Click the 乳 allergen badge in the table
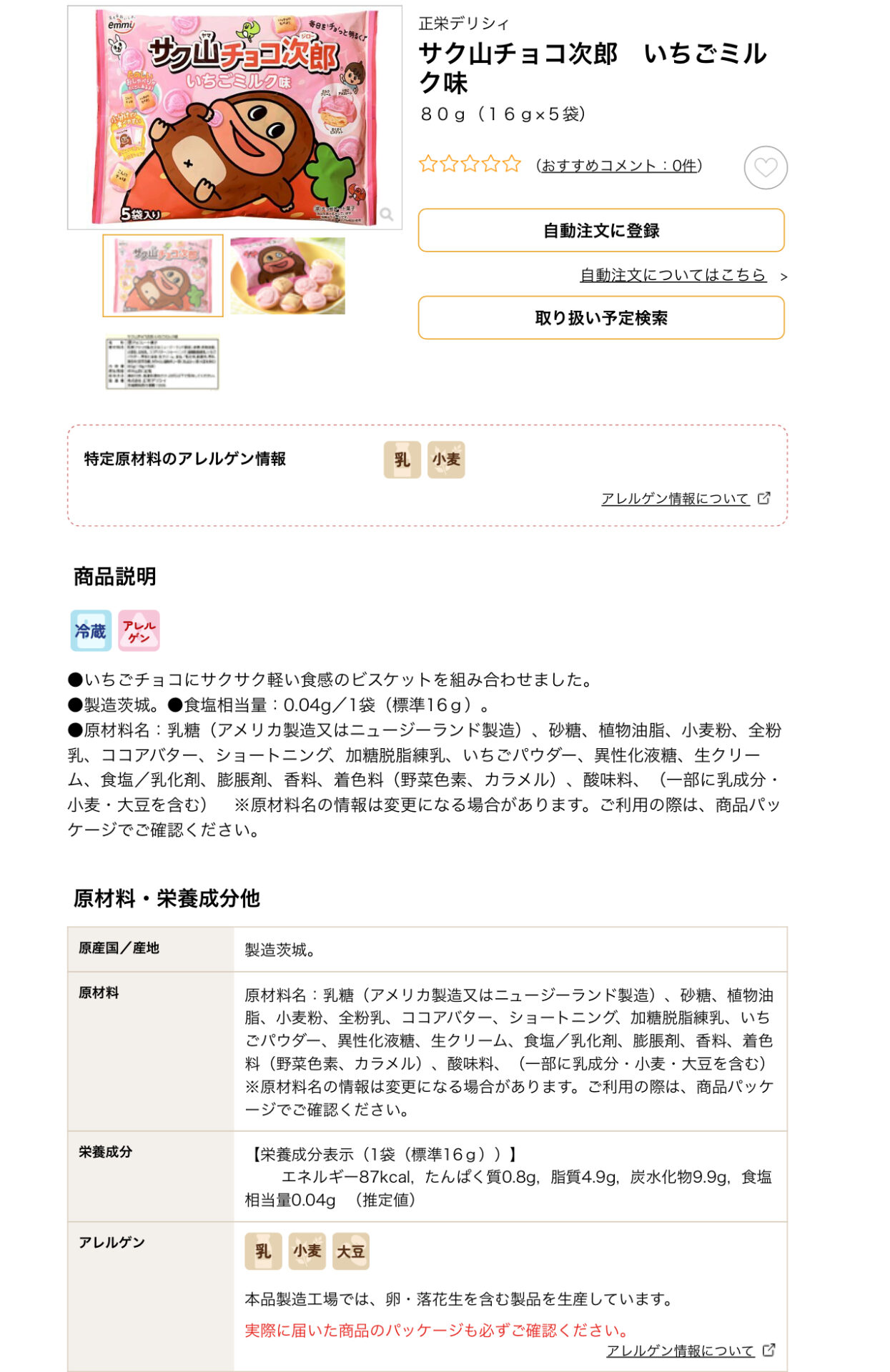This screenshot has height=1372, width=890. click(263, 1251)
